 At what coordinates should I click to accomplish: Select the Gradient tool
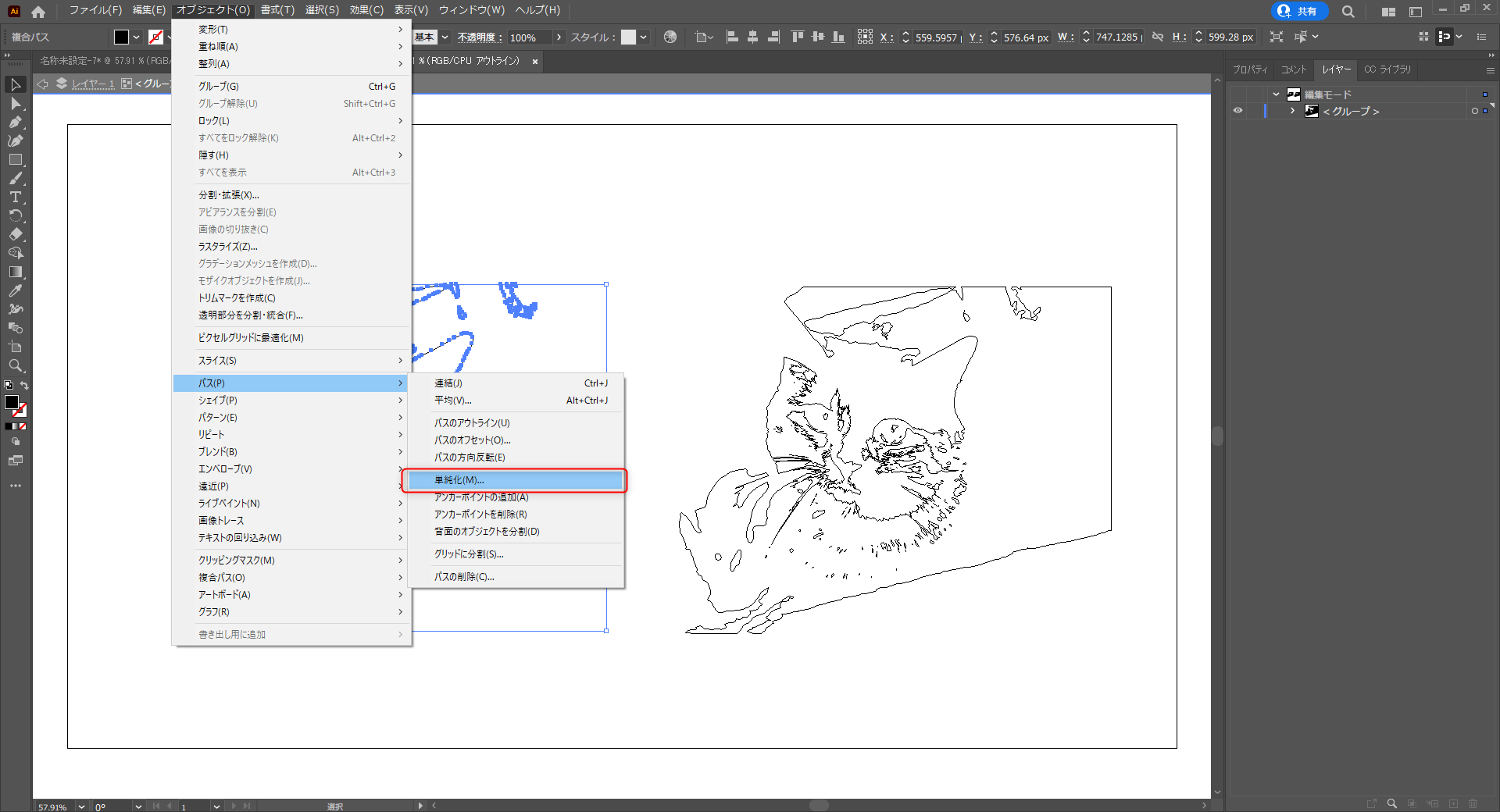[x=16, y=272]
